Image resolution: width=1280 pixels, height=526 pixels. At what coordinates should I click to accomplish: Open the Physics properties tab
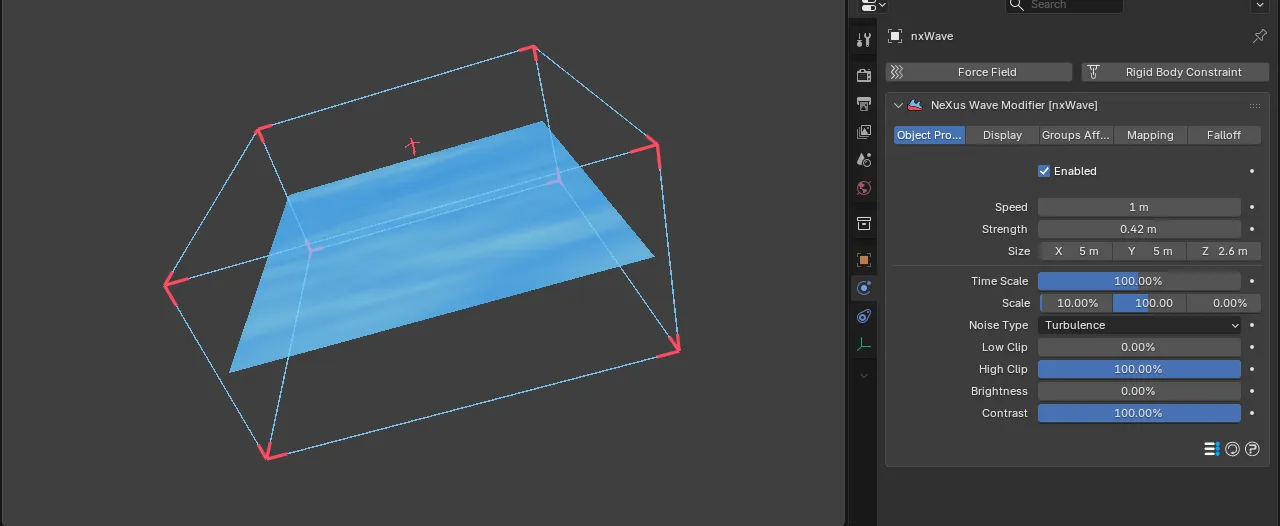point(864,288)
